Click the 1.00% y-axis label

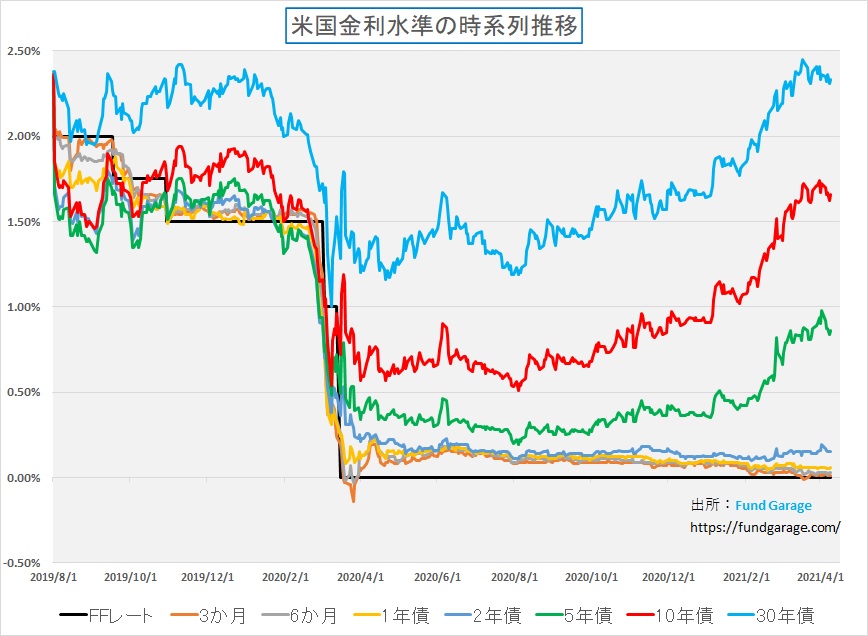click(x=23, y=307)
